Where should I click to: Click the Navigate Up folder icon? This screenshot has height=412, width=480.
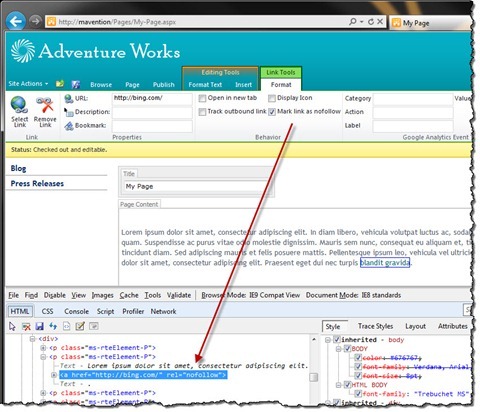pyautogui.click(x=60, y=84)
